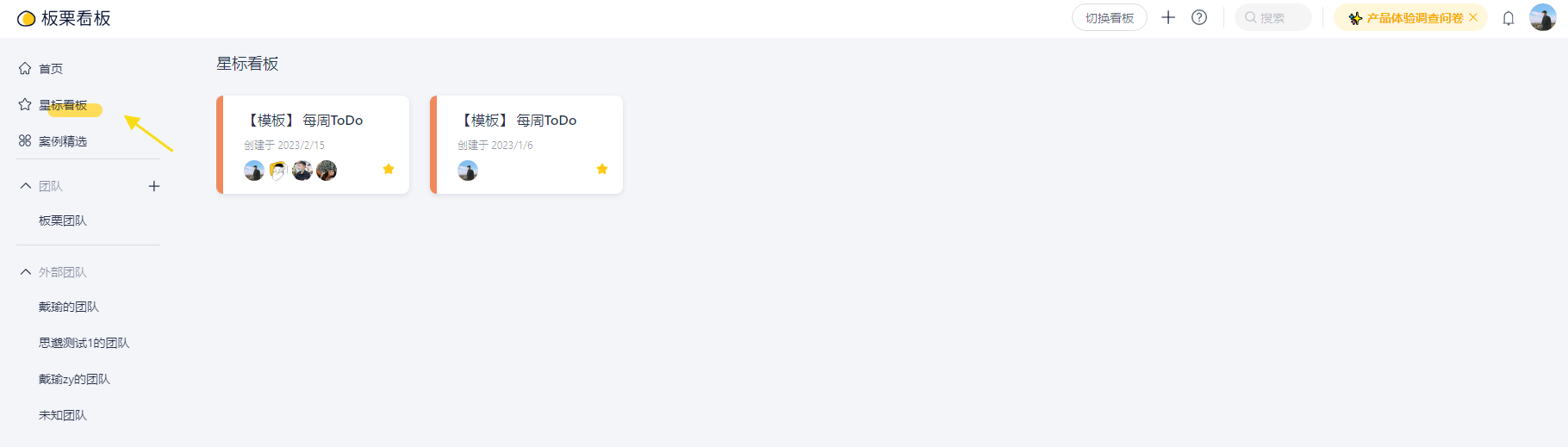Click the 首页 home icon in sidebar
Image resolution: width=1568 pixels, height=447 pixels.
25,68
